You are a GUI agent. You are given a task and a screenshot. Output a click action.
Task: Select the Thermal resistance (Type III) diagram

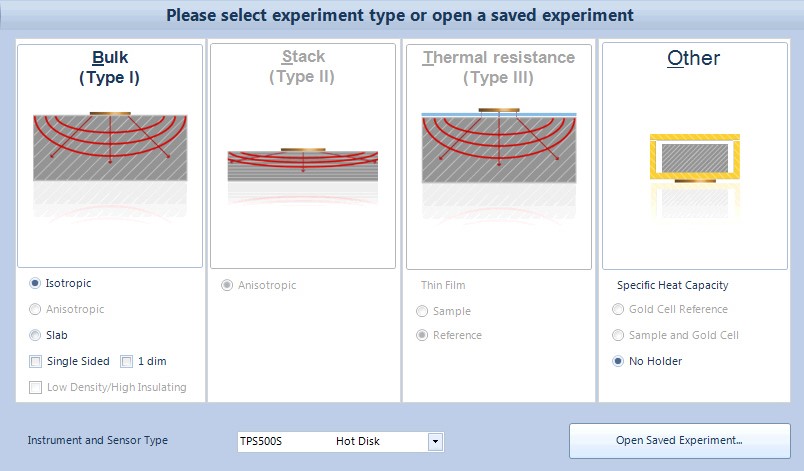(x=498, y=150)
